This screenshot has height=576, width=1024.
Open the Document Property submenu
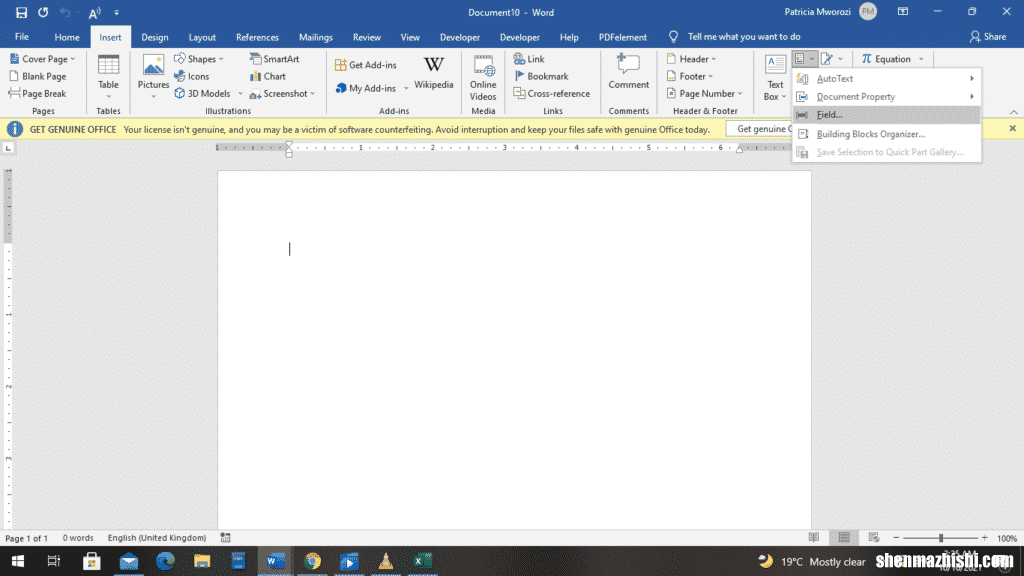click(886, 97)
